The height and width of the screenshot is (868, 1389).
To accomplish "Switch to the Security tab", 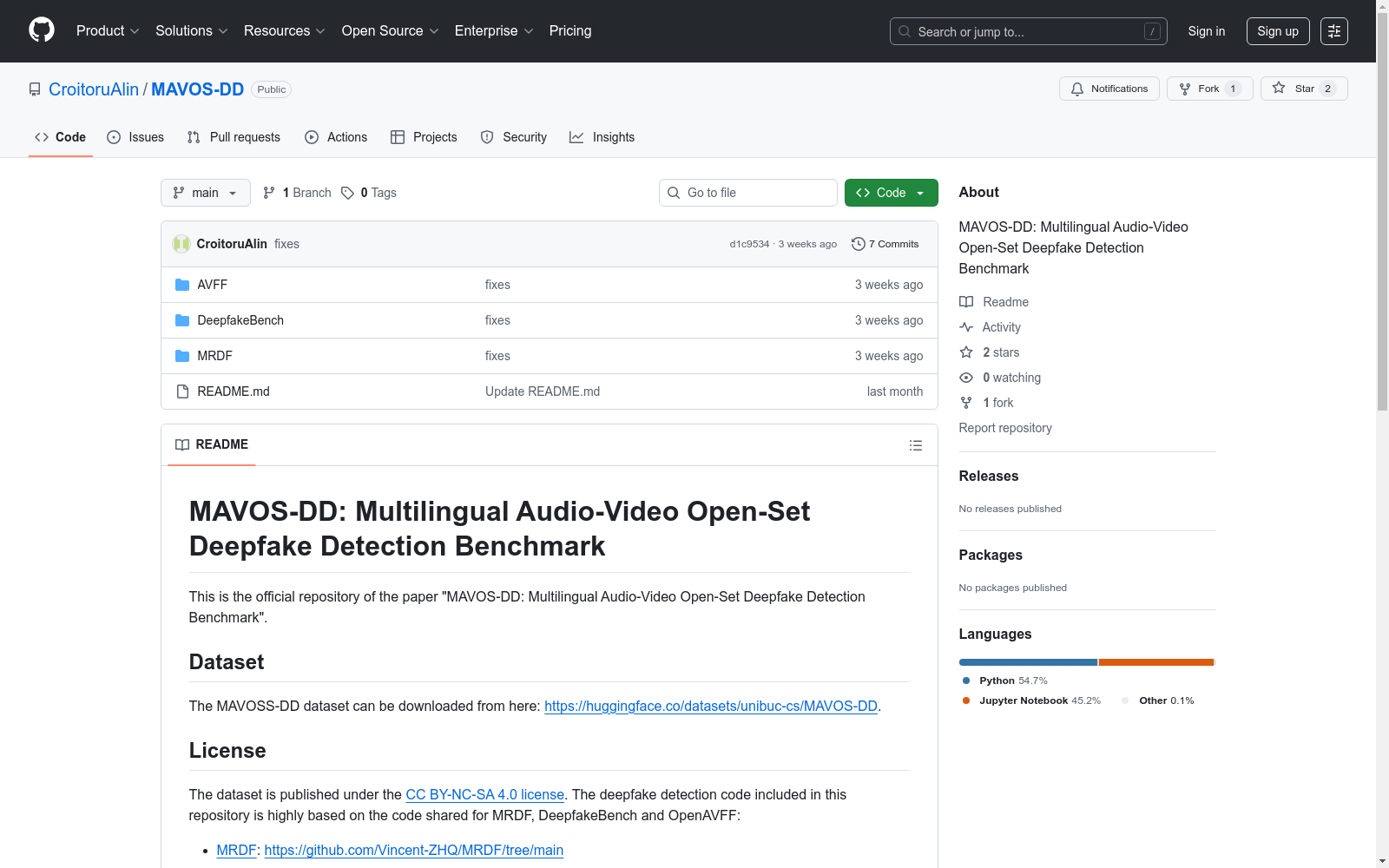I will [514, 137].
